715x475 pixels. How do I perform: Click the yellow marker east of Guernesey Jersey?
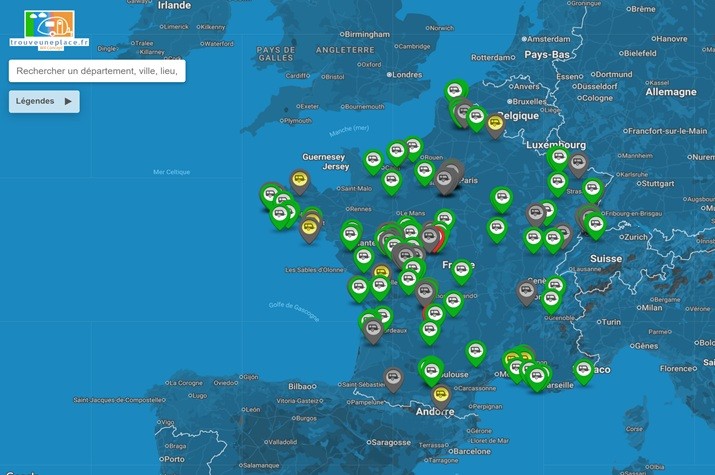[300, 180]
